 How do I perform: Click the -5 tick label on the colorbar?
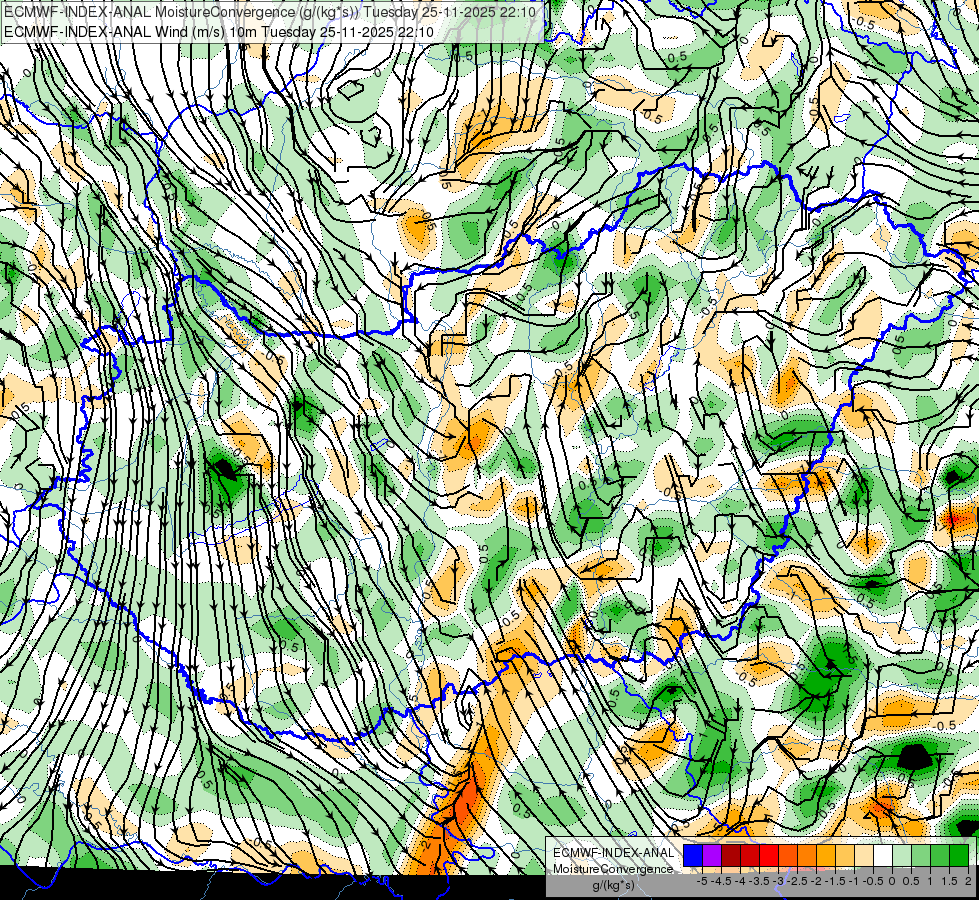click(702, 881)
